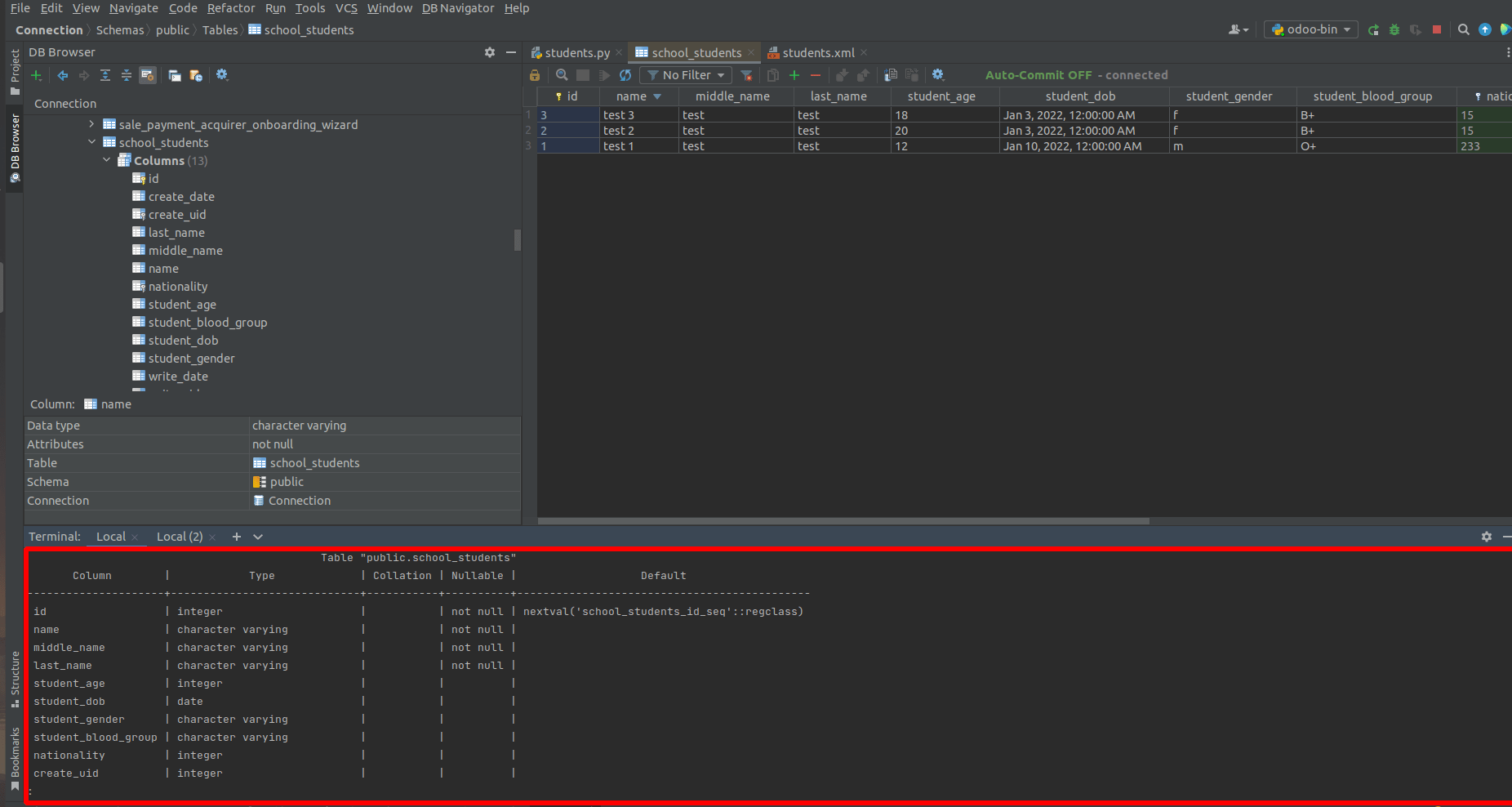Toggle the data editor lock icon
1512x807 pixels.
(535, 75)
